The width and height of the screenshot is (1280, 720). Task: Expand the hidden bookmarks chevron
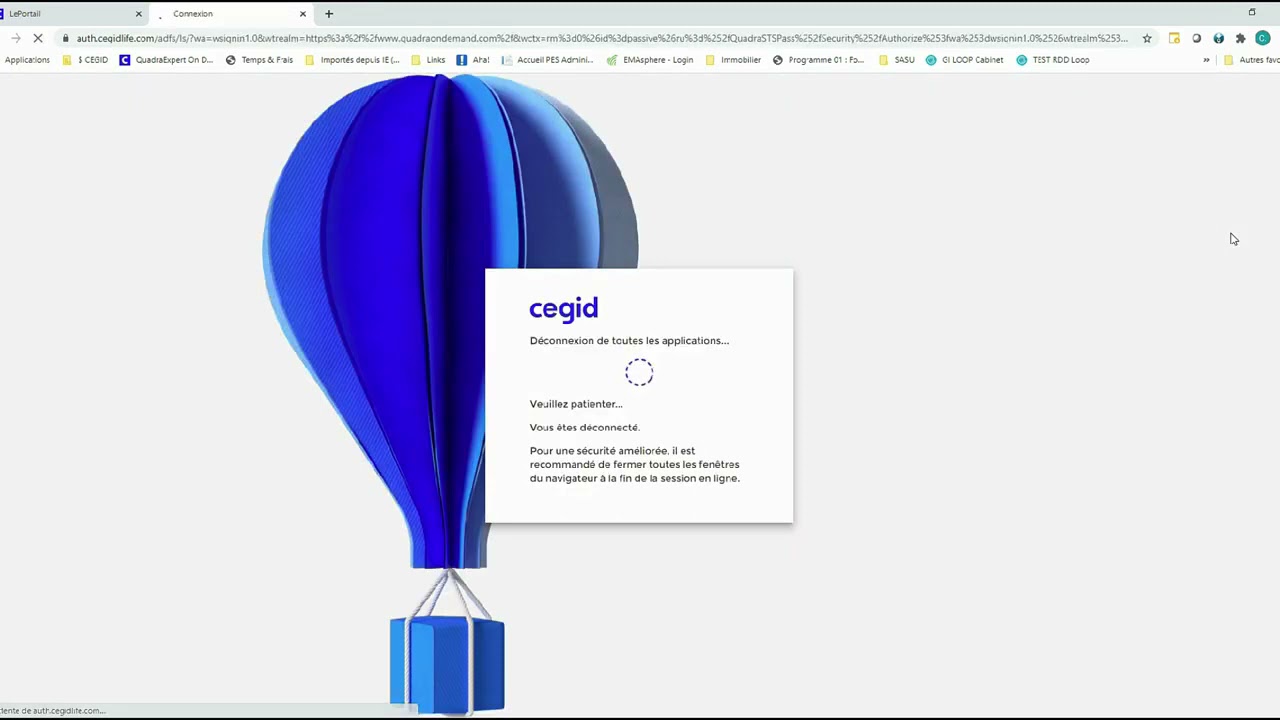(1206, 60)
